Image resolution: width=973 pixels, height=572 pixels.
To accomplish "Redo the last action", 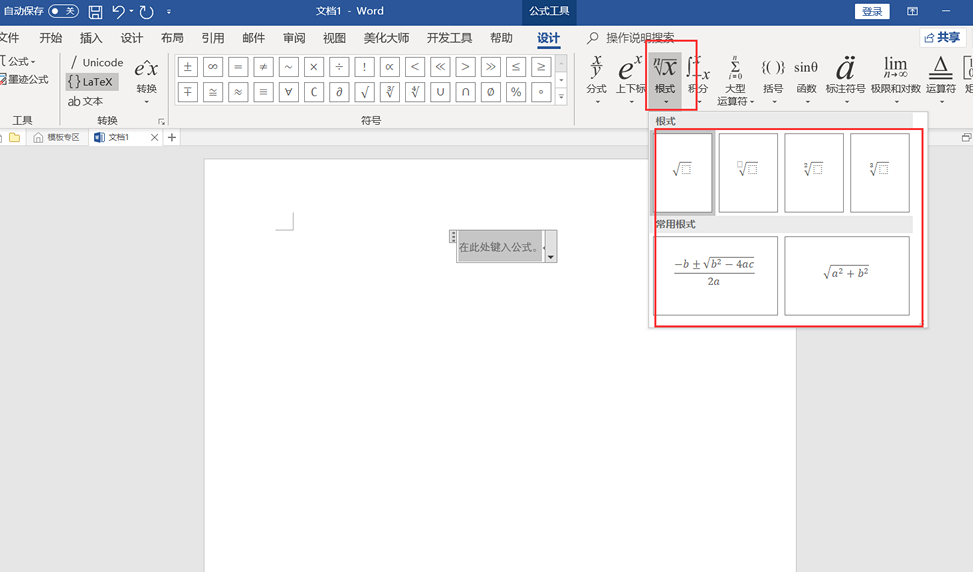I will (x=146, y=11).
